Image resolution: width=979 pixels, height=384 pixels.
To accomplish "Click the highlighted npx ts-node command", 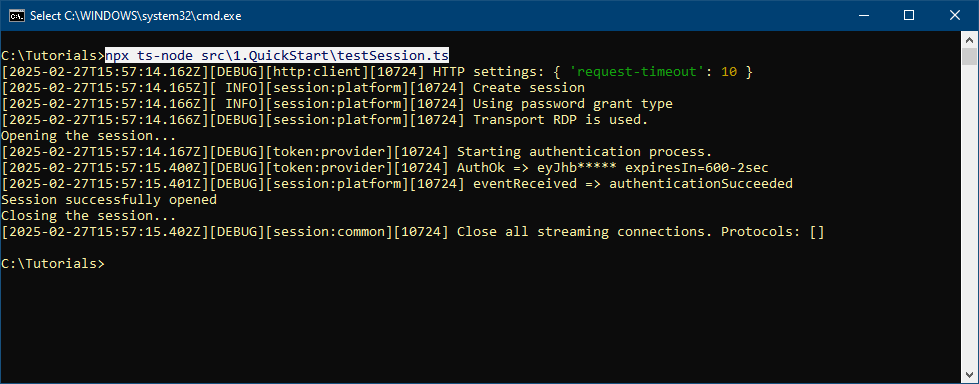I will point(277,55).
